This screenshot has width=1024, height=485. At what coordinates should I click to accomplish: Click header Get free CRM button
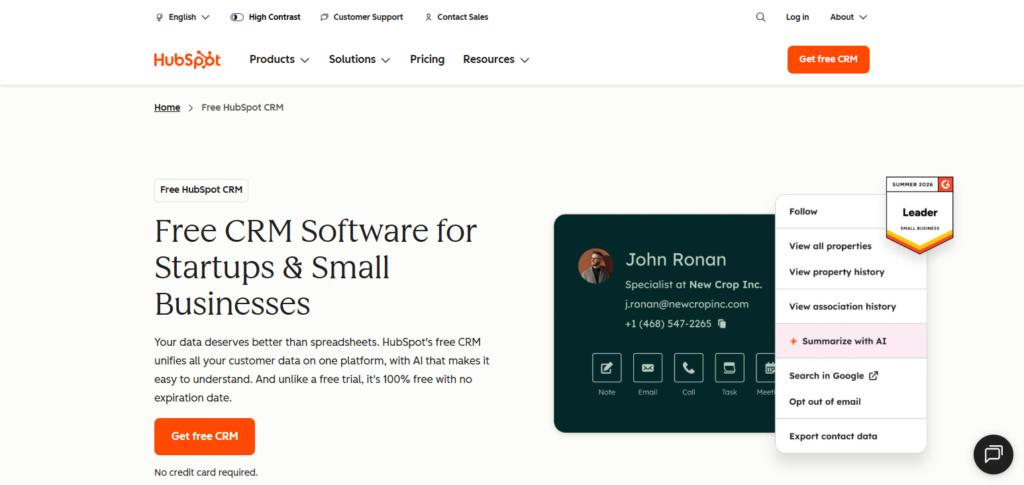pos(828,59)
